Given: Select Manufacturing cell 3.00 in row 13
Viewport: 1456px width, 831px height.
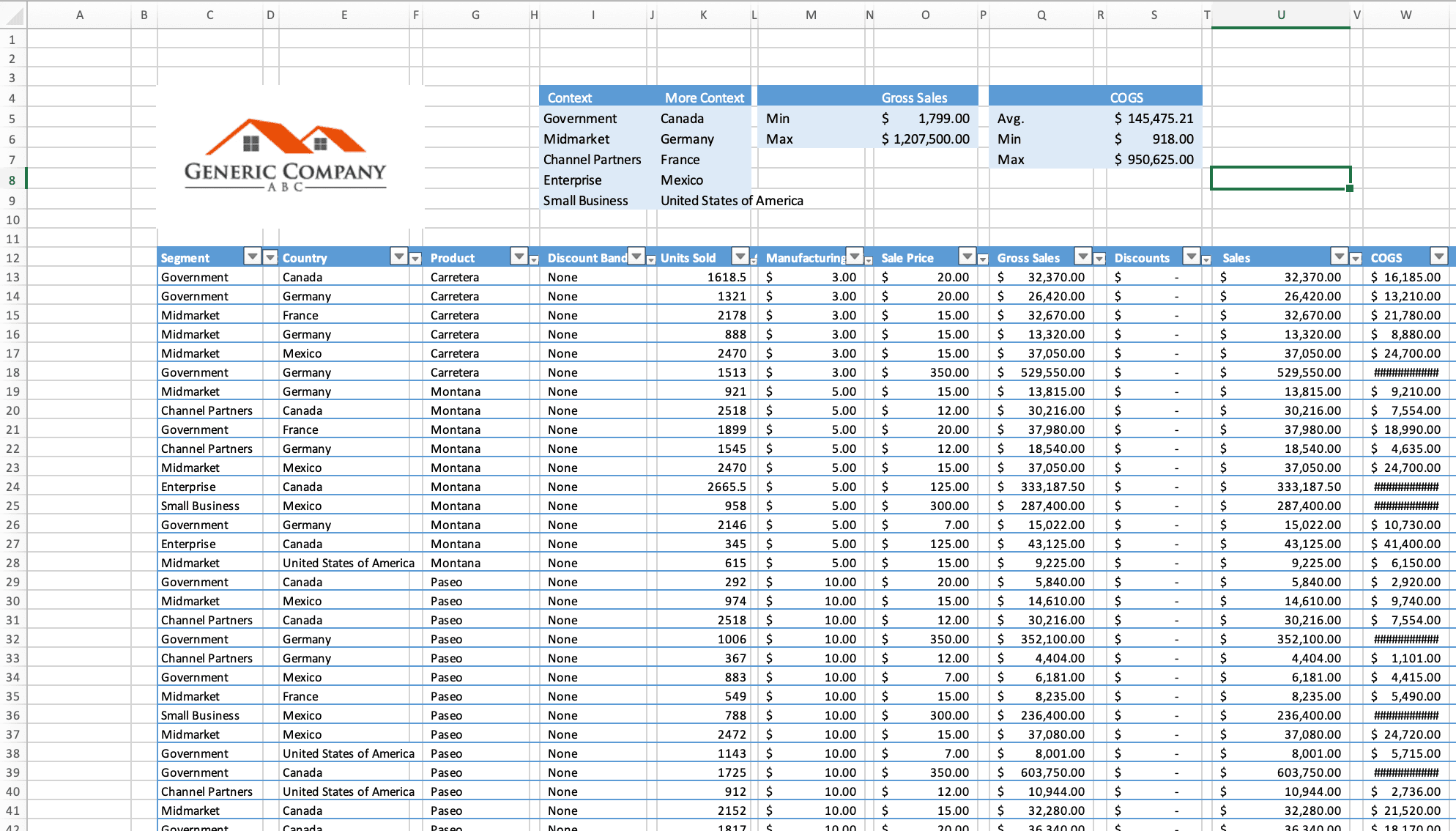Looking at the screenshot, I should coord(811,277).
